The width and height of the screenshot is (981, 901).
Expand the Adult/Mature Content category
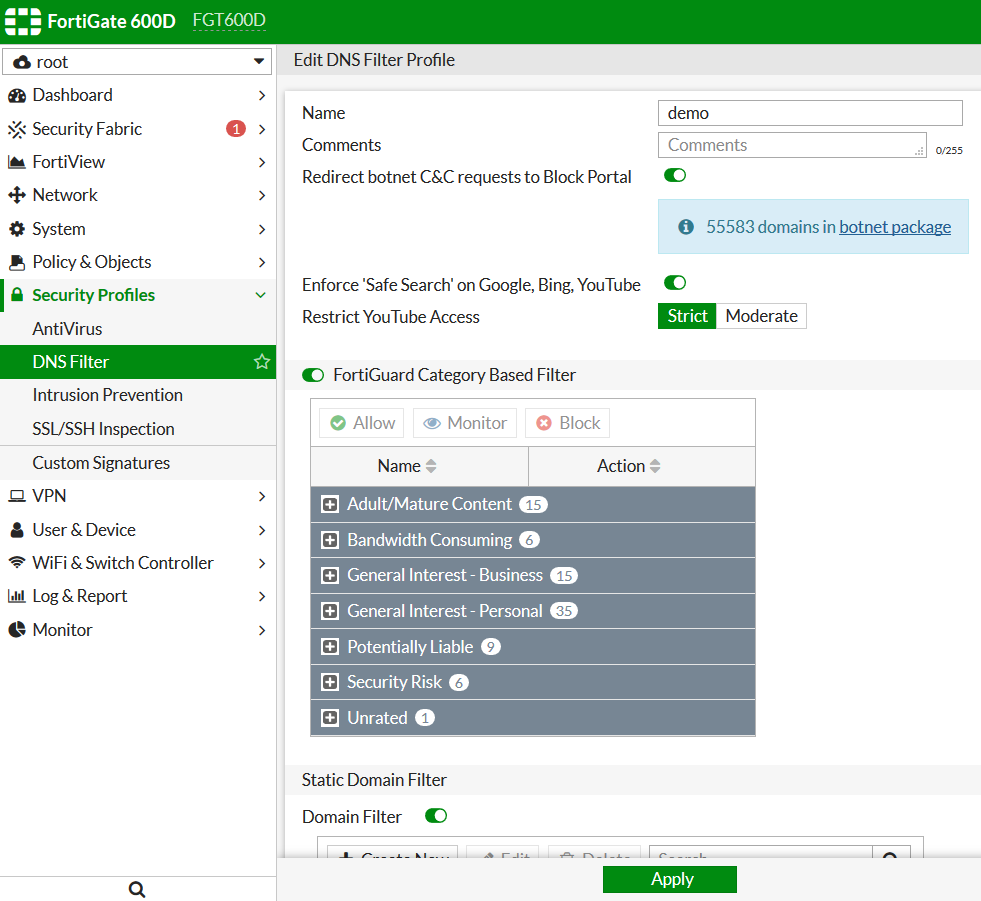click(x=330, y=505)
